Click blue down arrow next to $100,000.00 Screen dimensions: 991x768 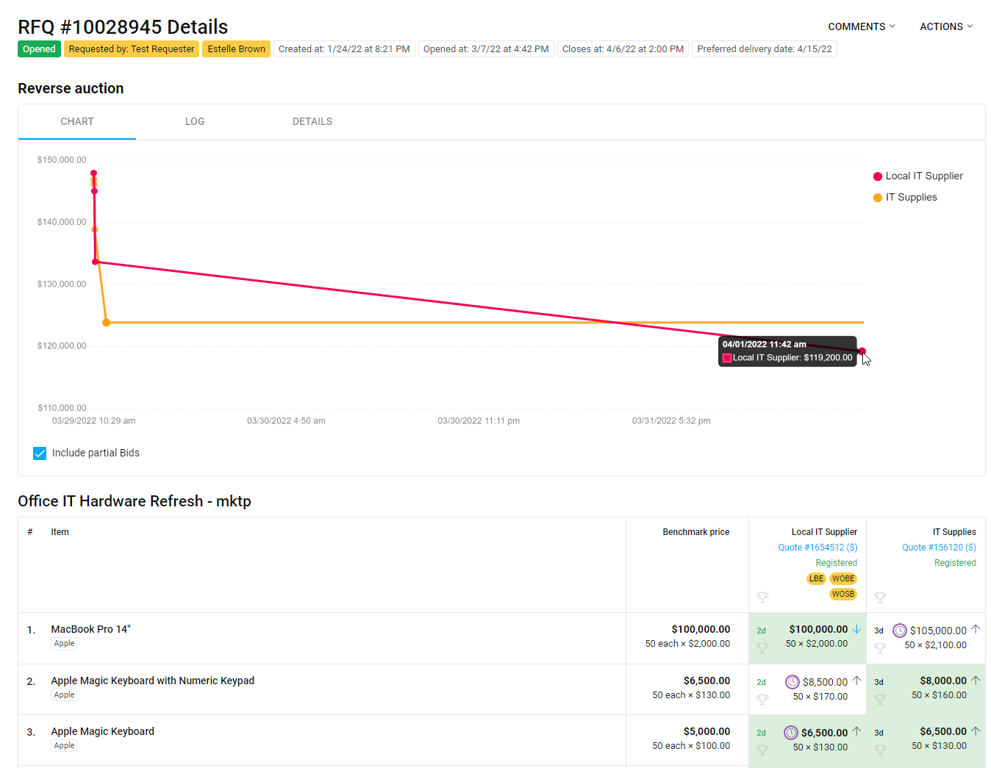point(856,629)
